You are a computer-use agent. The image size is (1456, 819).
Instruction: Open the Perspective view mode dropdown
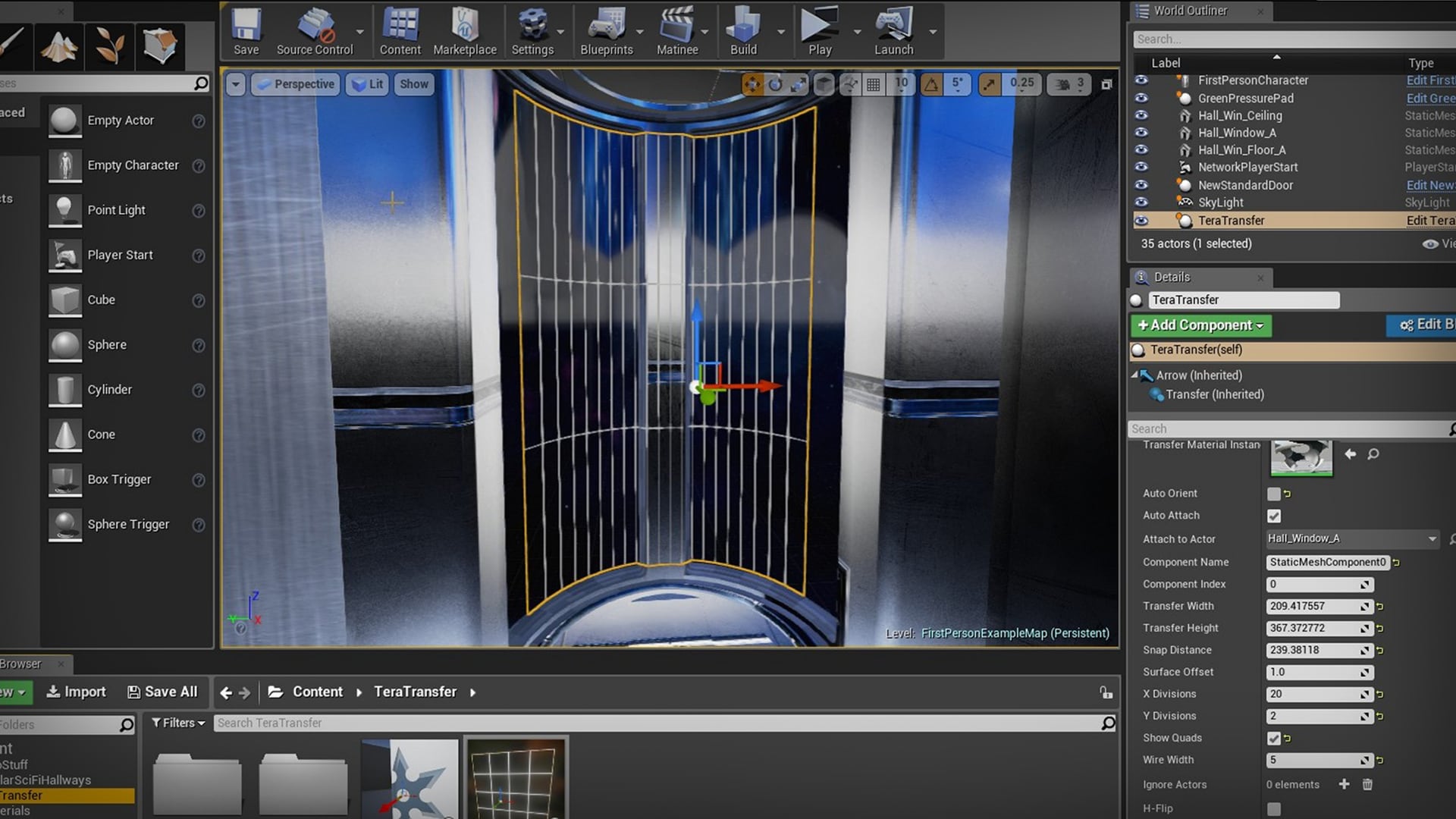pos(295,84)
